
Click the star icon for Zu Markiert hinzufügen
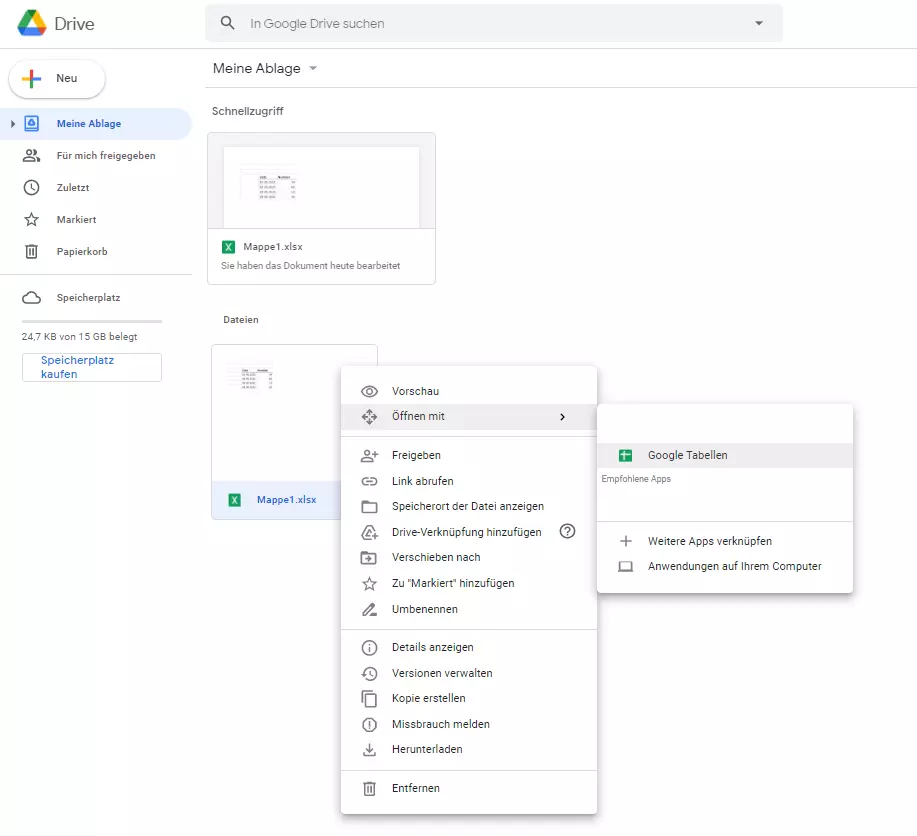coord(369,583)
